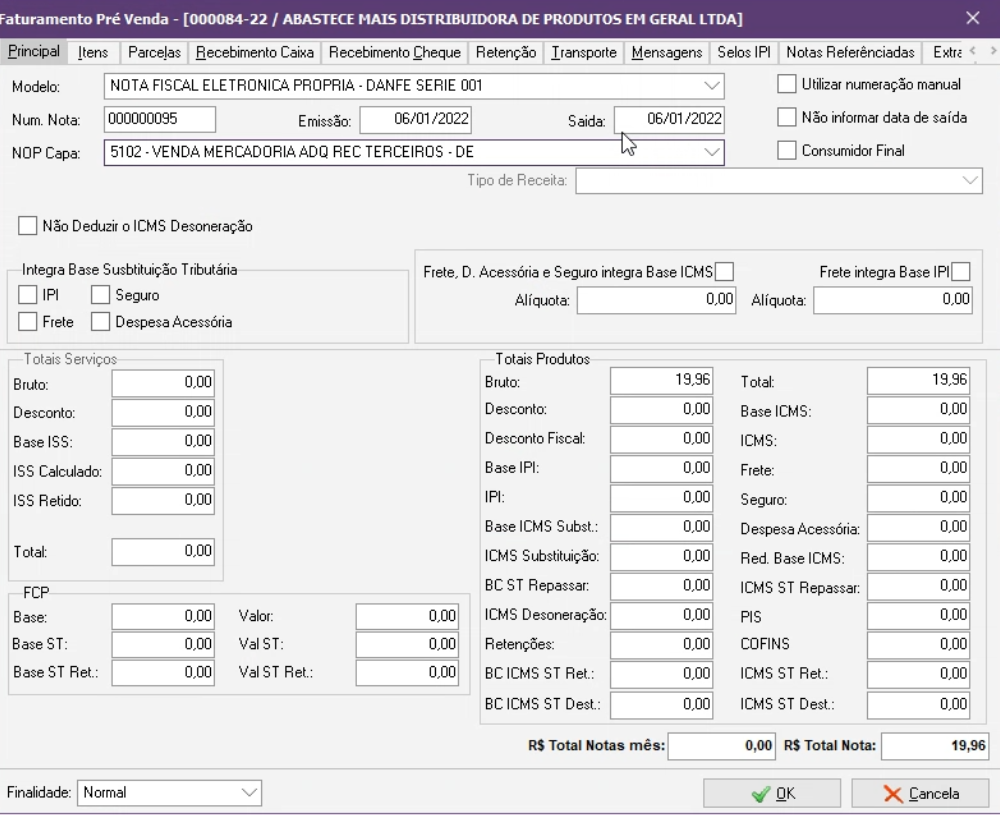Check Não informar data de saída
1000x815 pixels.
point(787,118)
